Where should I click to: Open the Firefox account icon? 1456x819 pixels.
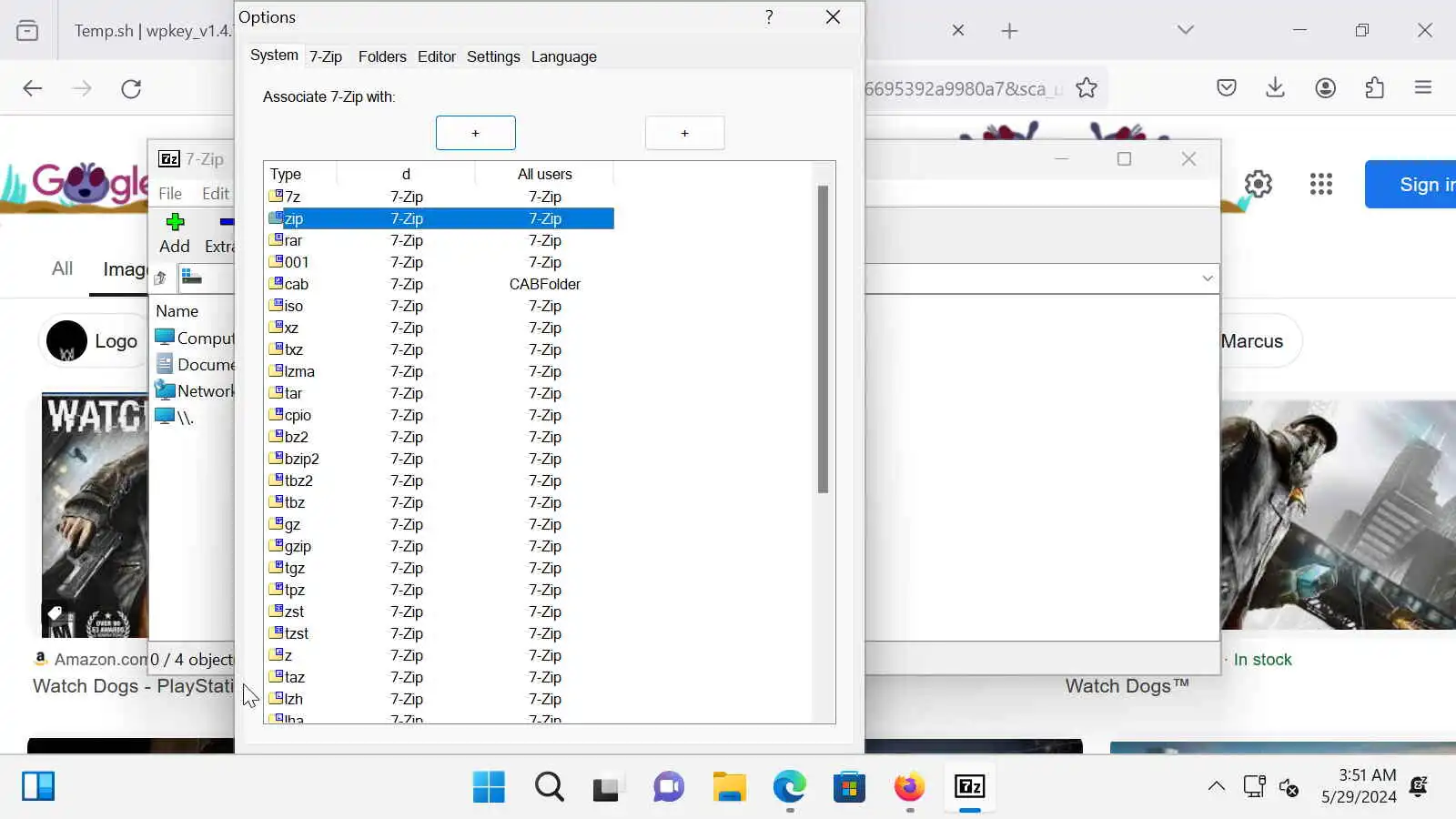tap(1326, 87)
